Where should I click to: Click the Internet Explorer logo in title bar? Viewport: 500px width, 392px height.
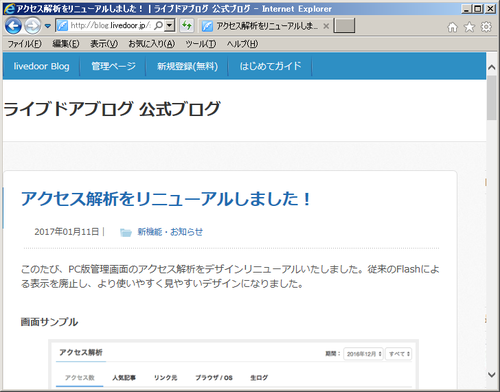coord(9,8)
